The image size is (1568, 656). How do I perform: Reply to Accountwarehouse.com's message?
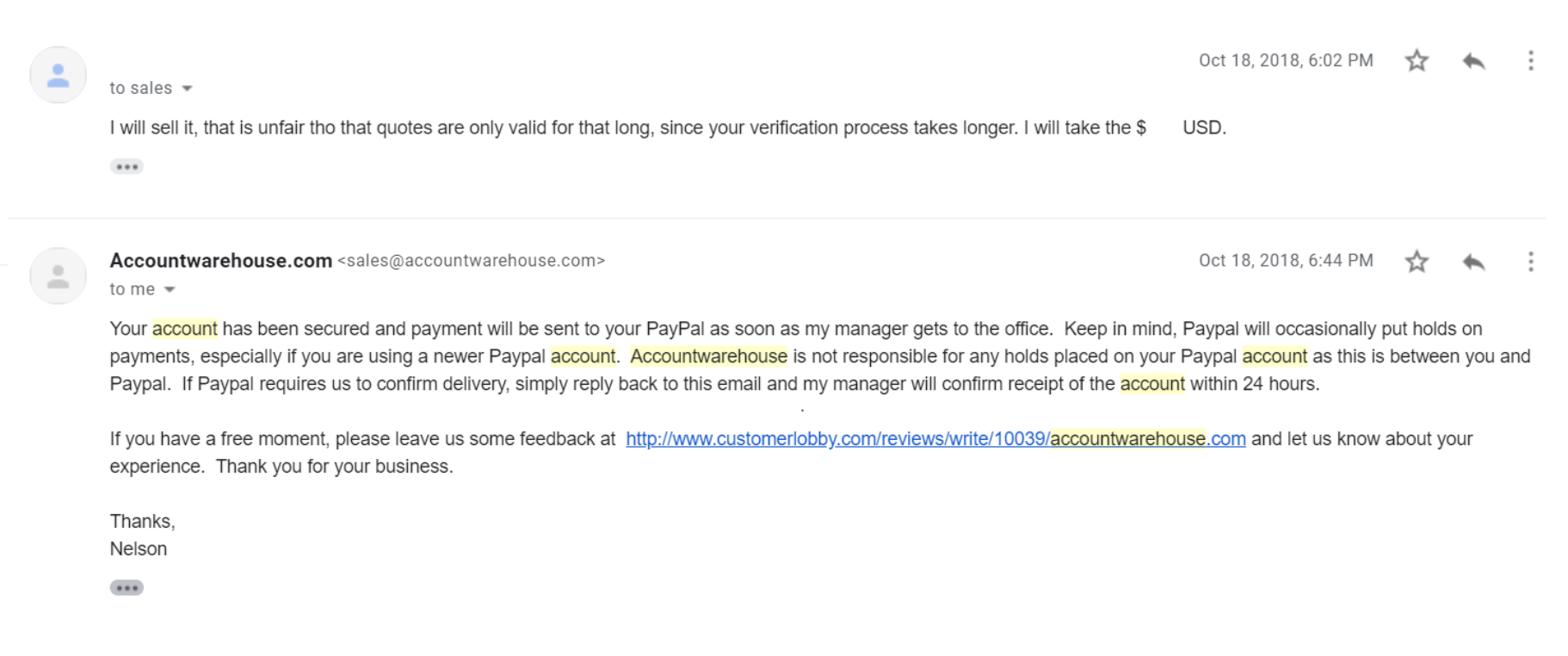click(x=1473, y=261)
